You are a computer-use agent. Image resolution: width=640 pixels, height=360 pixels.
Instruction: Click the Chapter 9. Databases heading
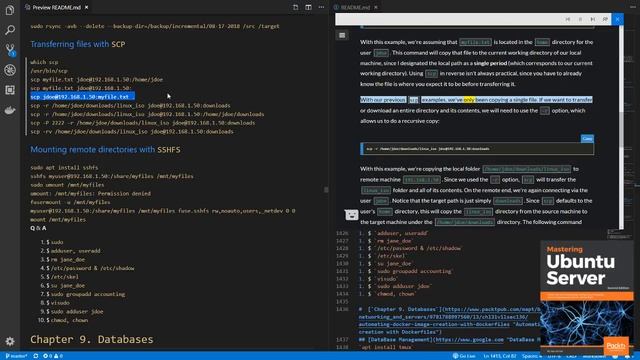pyautogui.click(x=92, y=339)
